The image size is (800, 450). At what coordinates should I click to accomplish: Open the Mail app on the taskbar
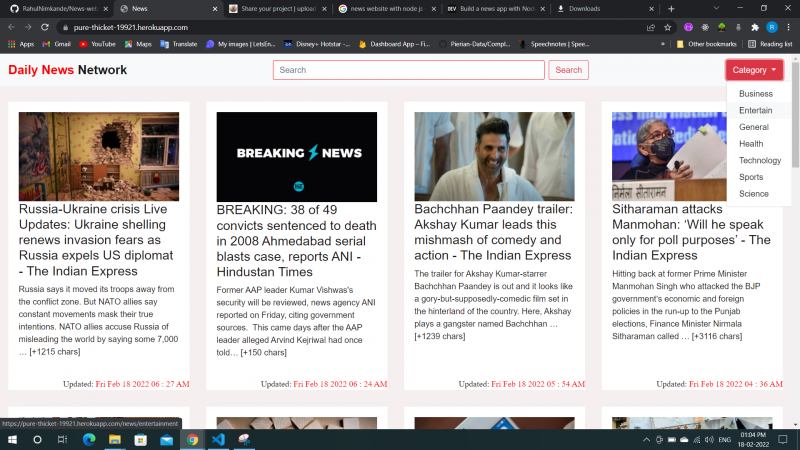click(166, 439)
